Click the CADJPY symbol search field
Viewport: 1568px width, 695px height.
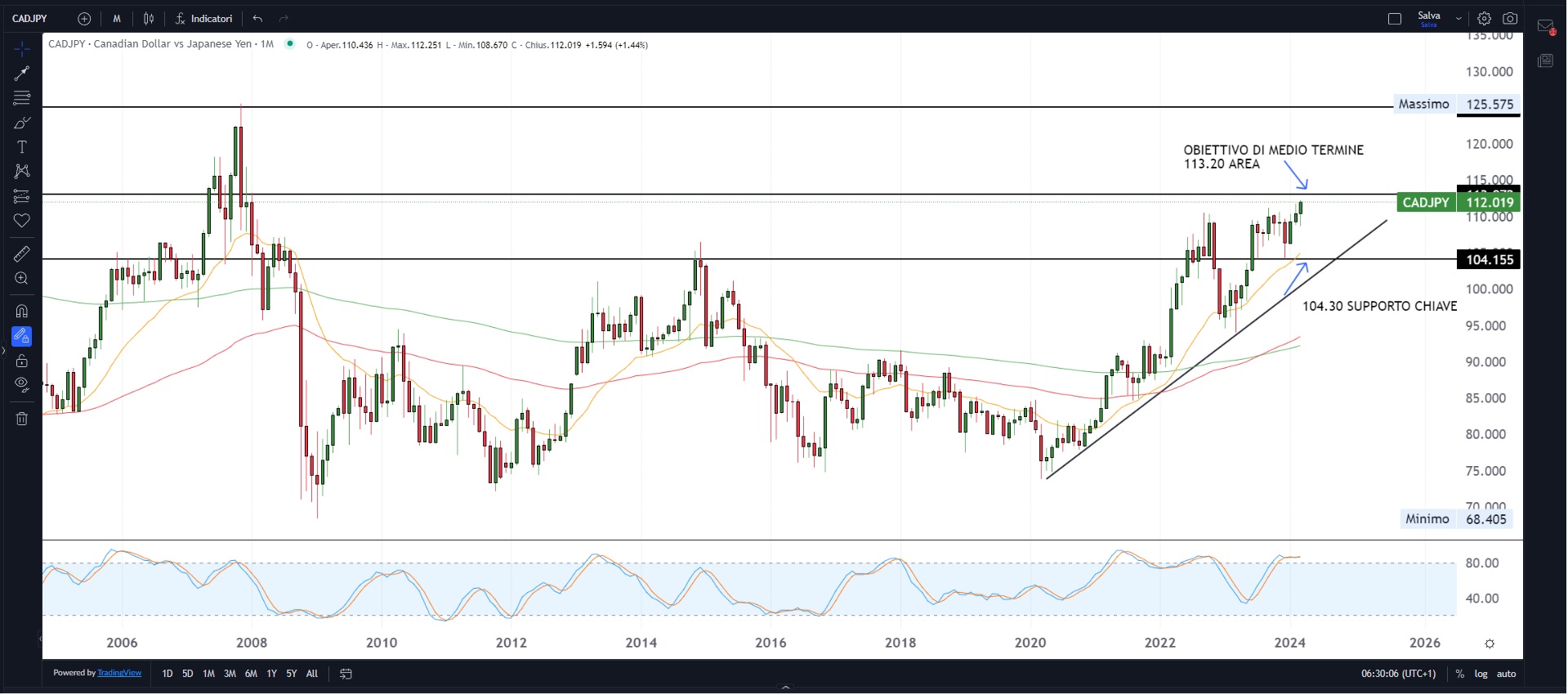coord(30,19)
